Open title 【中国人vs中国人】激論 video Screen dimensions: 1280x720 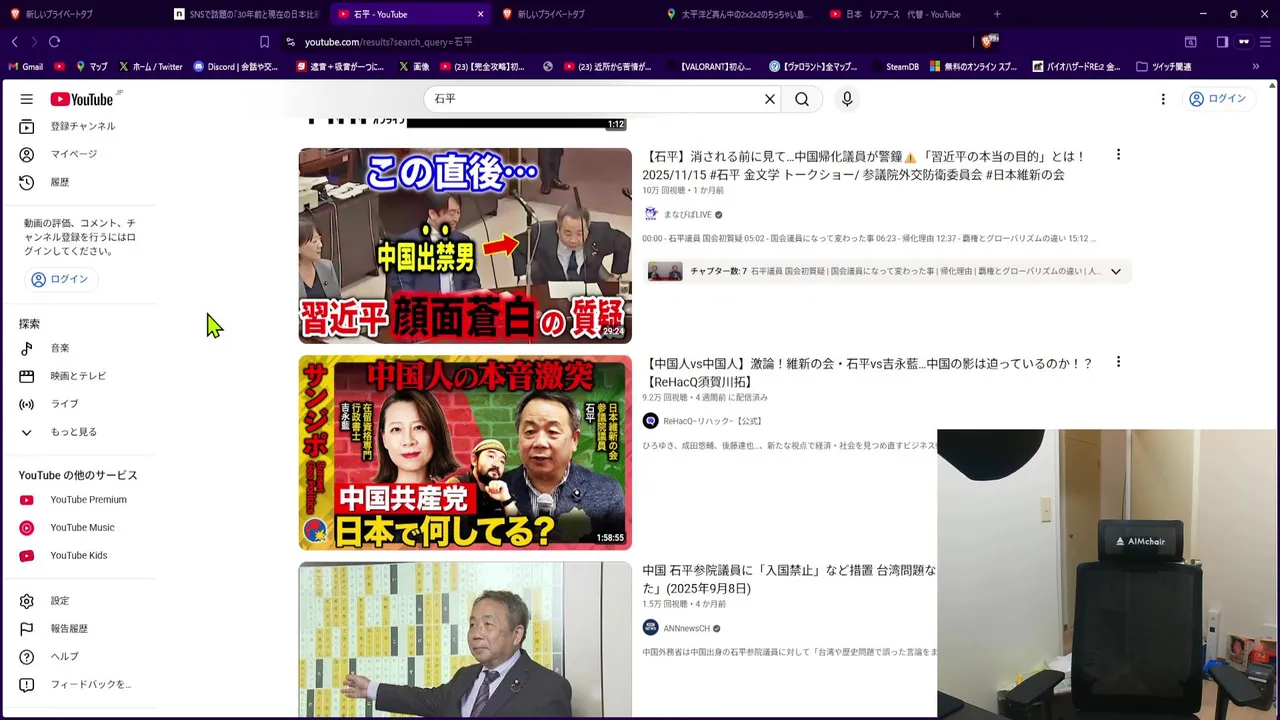pos(868,372)
